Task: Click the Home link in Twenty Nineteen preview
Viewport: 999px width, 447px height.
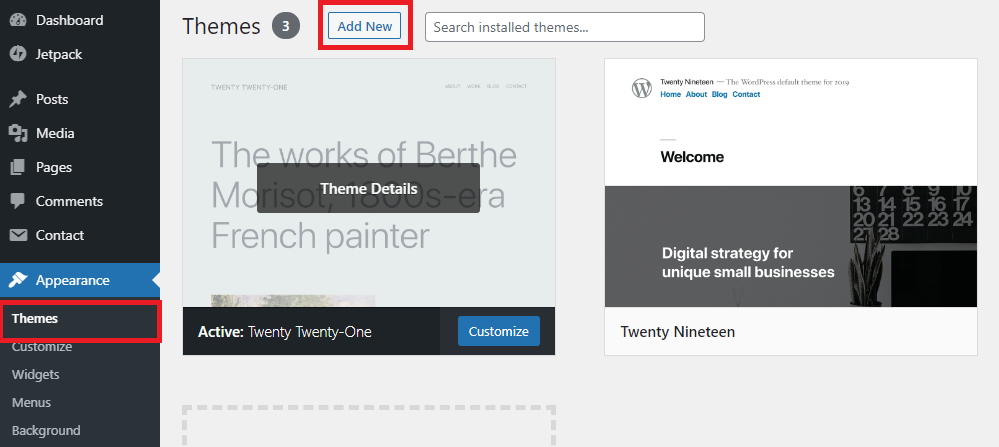Action: click(x=670, y=94)
